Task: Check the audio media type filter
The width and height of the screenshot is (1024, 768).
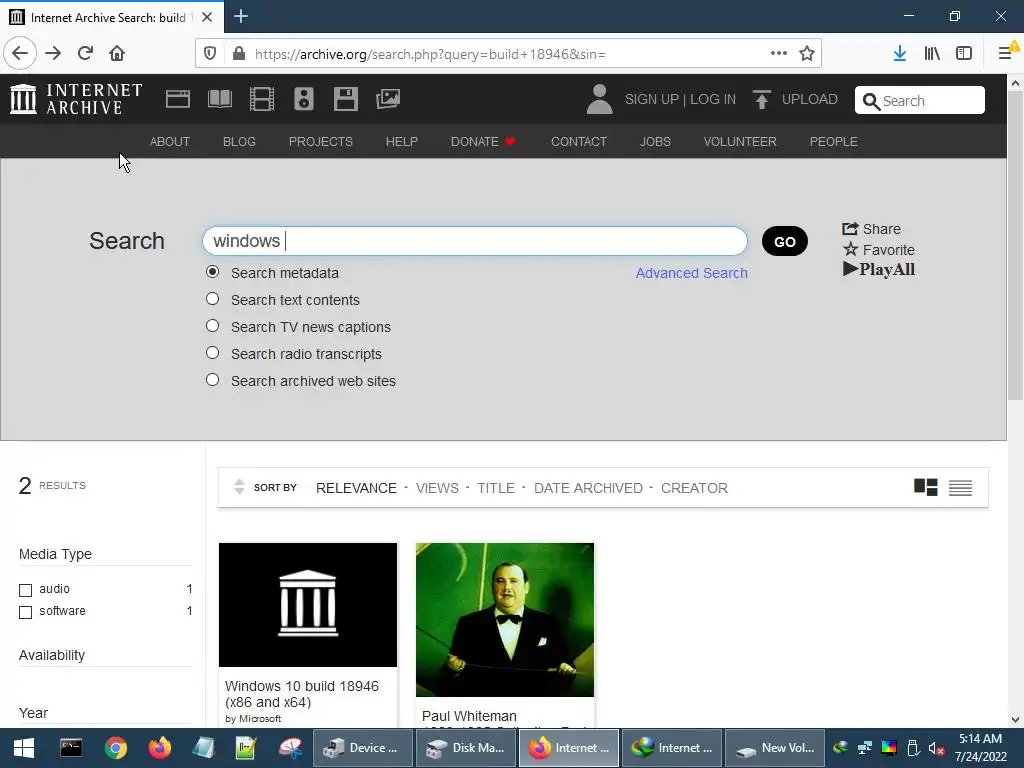Action: pyautogui.click(x=25, y=590)
